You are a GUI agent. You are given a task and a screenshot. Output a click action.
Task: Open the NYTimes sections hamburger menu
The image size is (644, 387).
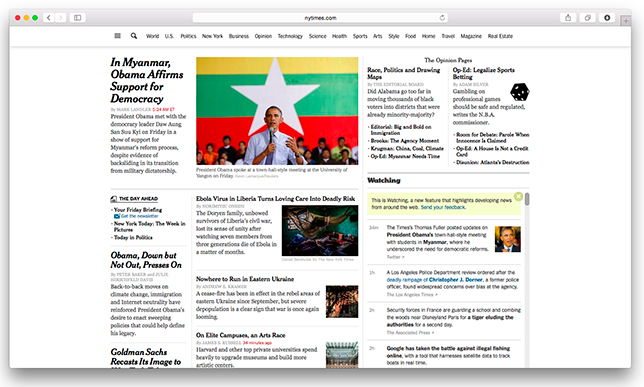point(117,36)
